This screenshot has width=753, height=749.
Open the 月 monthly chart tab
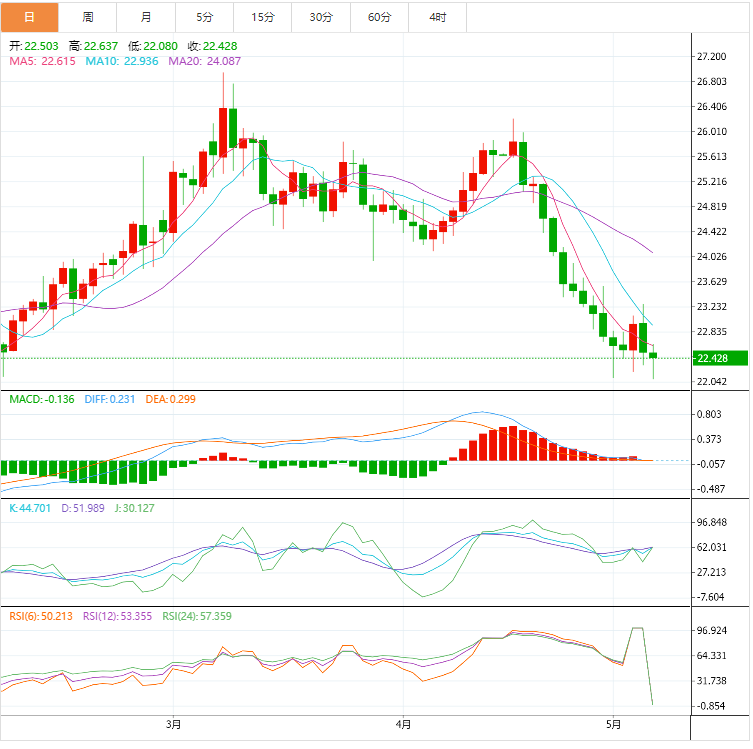[147, 17]
